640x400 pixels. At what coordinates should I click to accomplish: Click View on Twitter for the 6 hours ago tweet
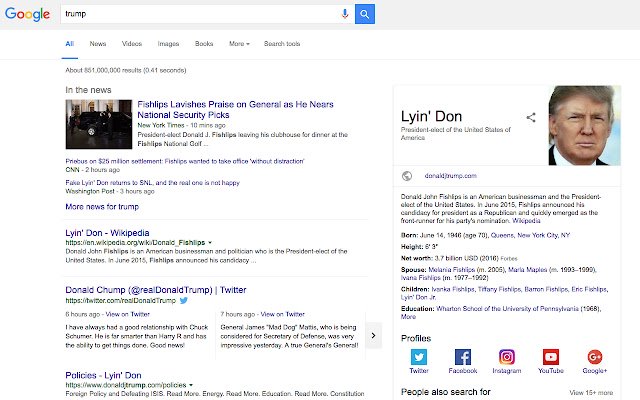[x=127, y=314]
